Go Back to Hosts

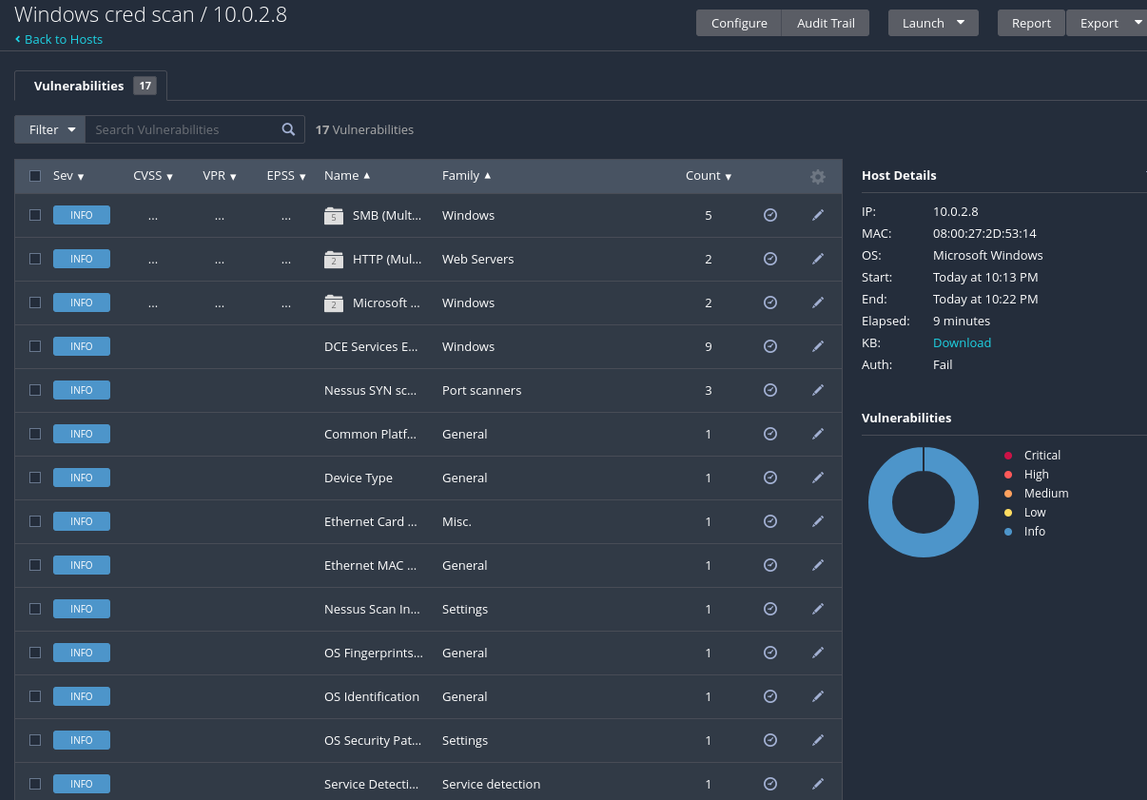(x=59, y=39)
